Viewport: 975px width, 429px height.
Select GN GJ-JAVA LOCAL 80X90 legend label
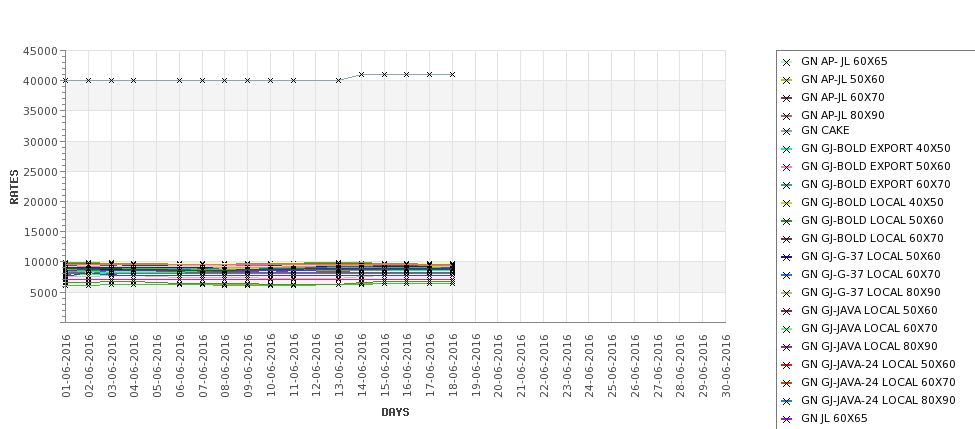[x=869, y=347]
